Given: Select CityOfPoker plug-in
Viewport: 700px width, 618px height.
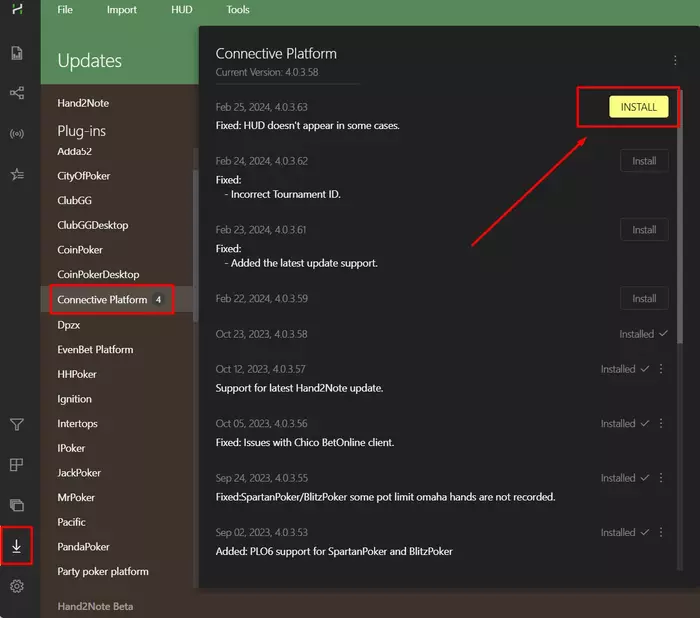Looking at the screenshot, I should click(x=83, y=176).
